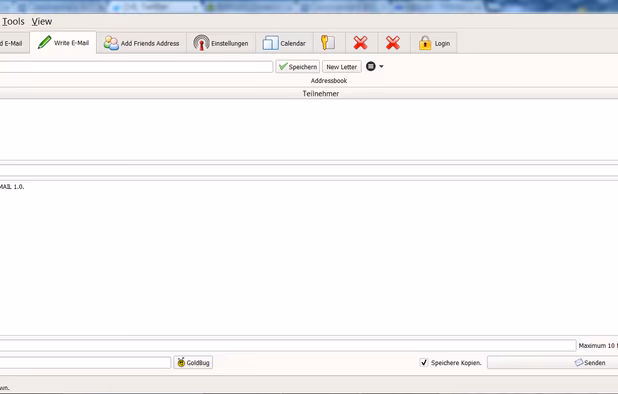Click the Calendar pages icon
618x394 pixels.
[270, 43]
